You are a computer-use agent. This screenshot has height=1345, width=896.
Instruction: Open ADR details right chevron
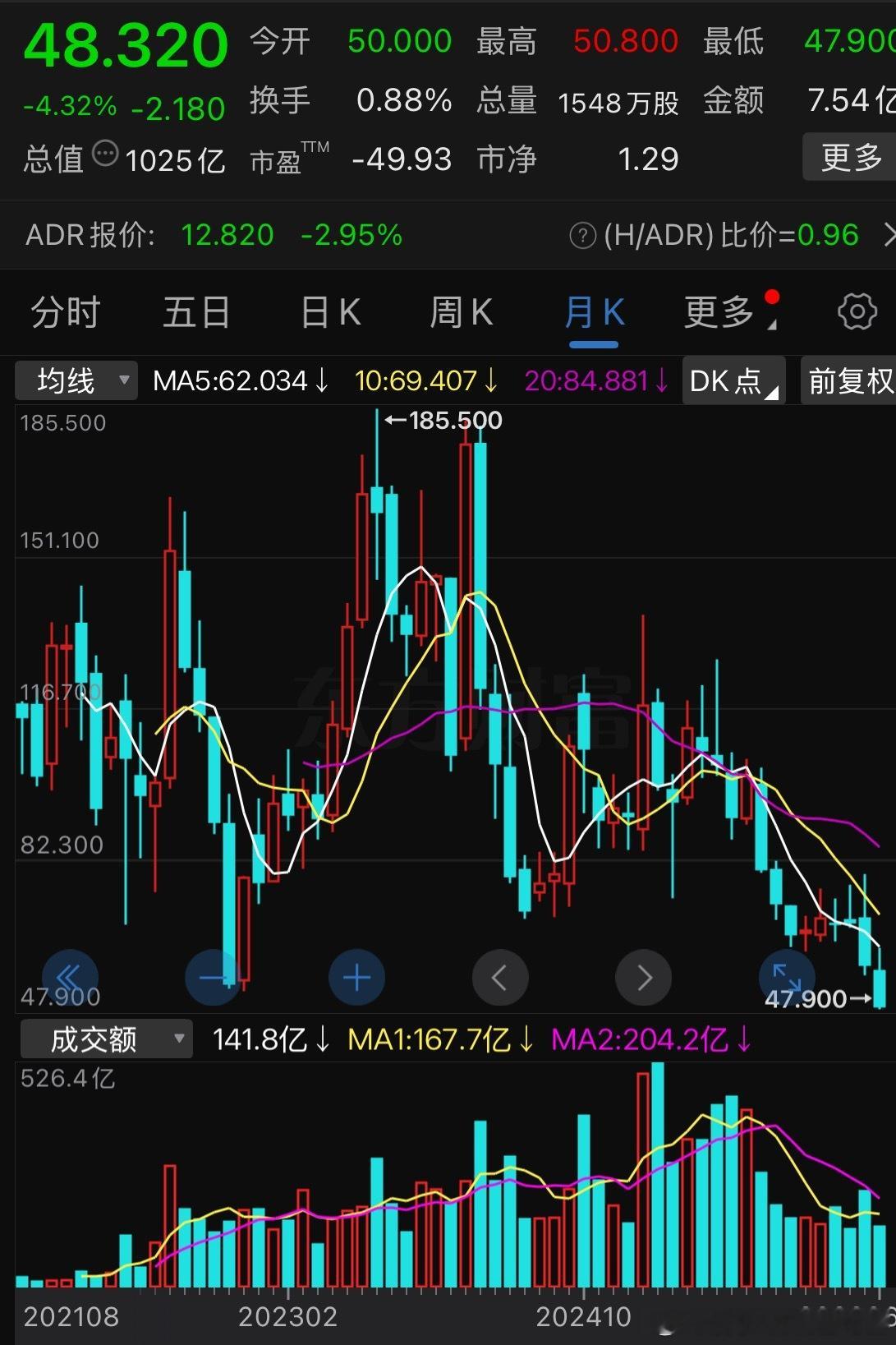(x=889, y=236)
